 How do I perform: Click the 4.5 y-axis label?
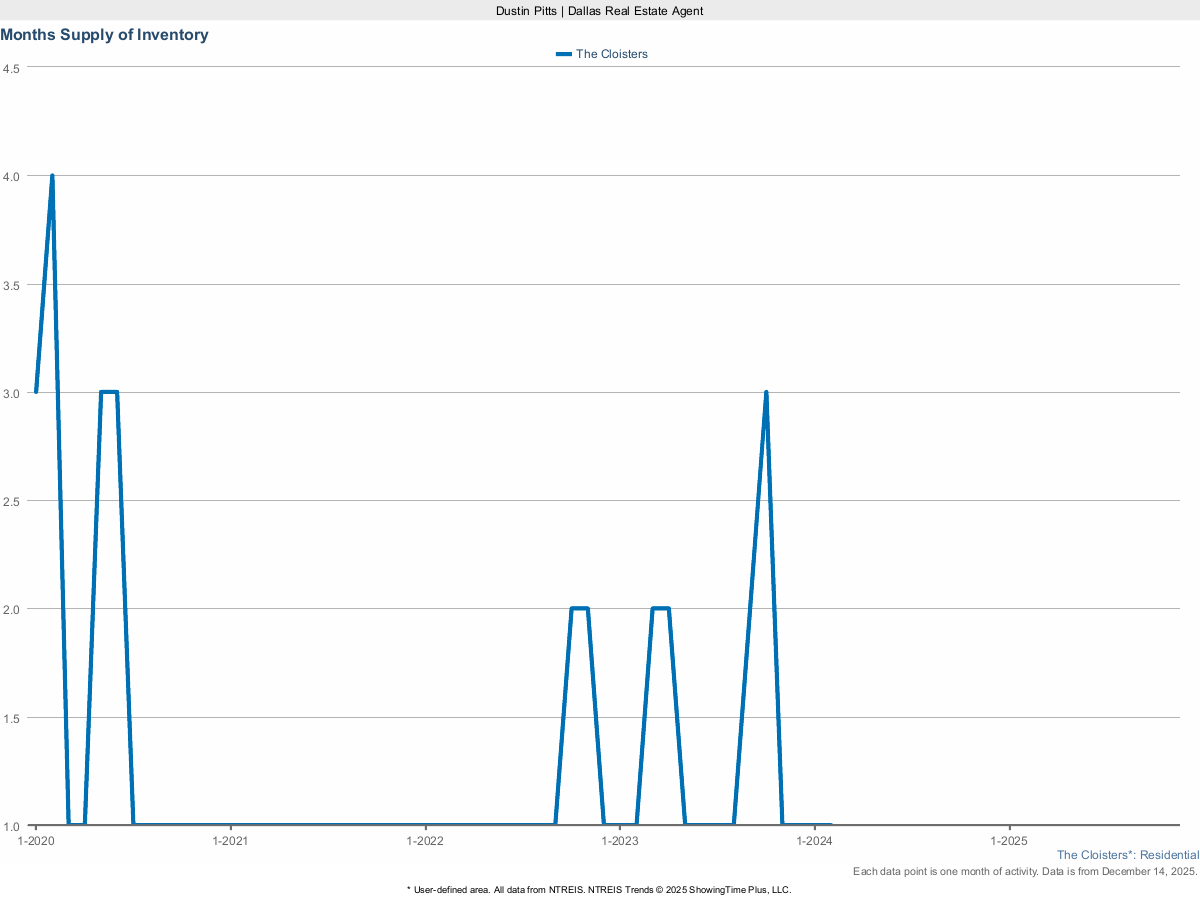(12, 68)
